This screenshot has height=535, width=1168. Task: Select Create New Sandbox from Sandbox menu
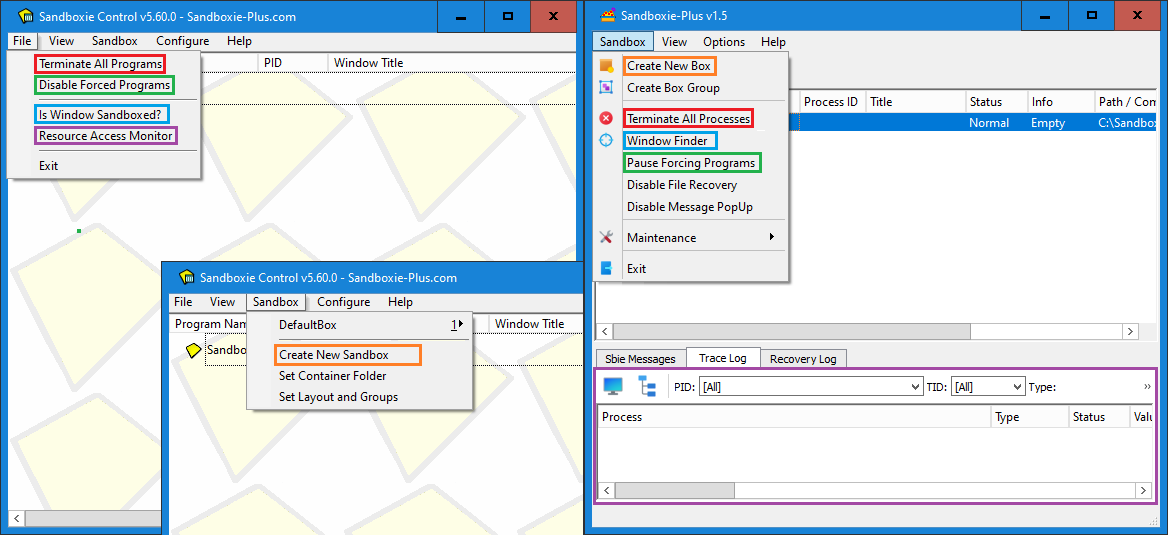point(334,355)
